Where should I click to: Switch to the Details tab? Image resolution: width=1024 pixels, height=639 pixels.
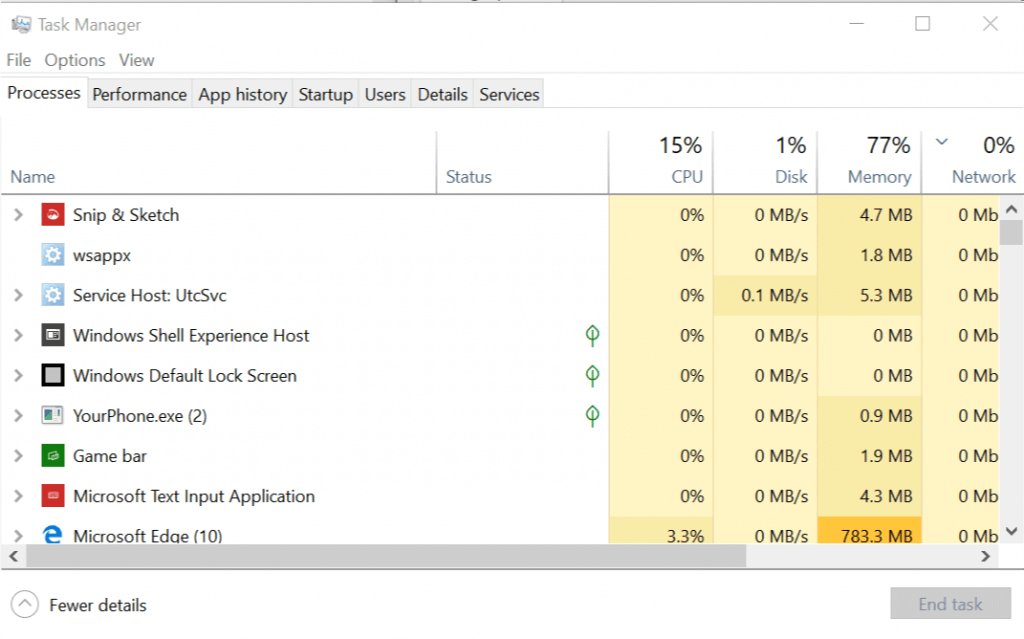442,95
